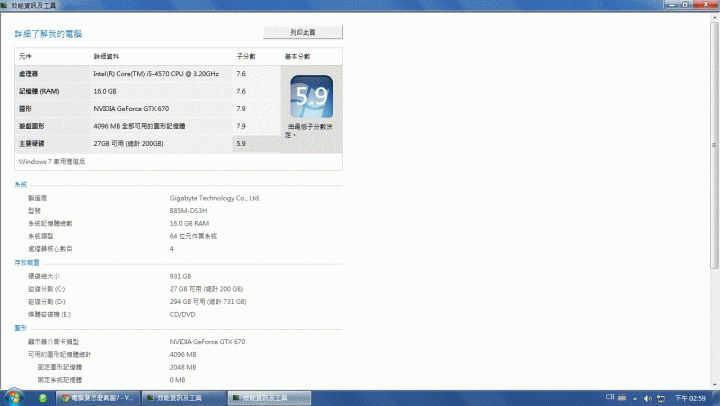
Task: Select the 64 位元作業系統 value
Action: tap(193, 236)
